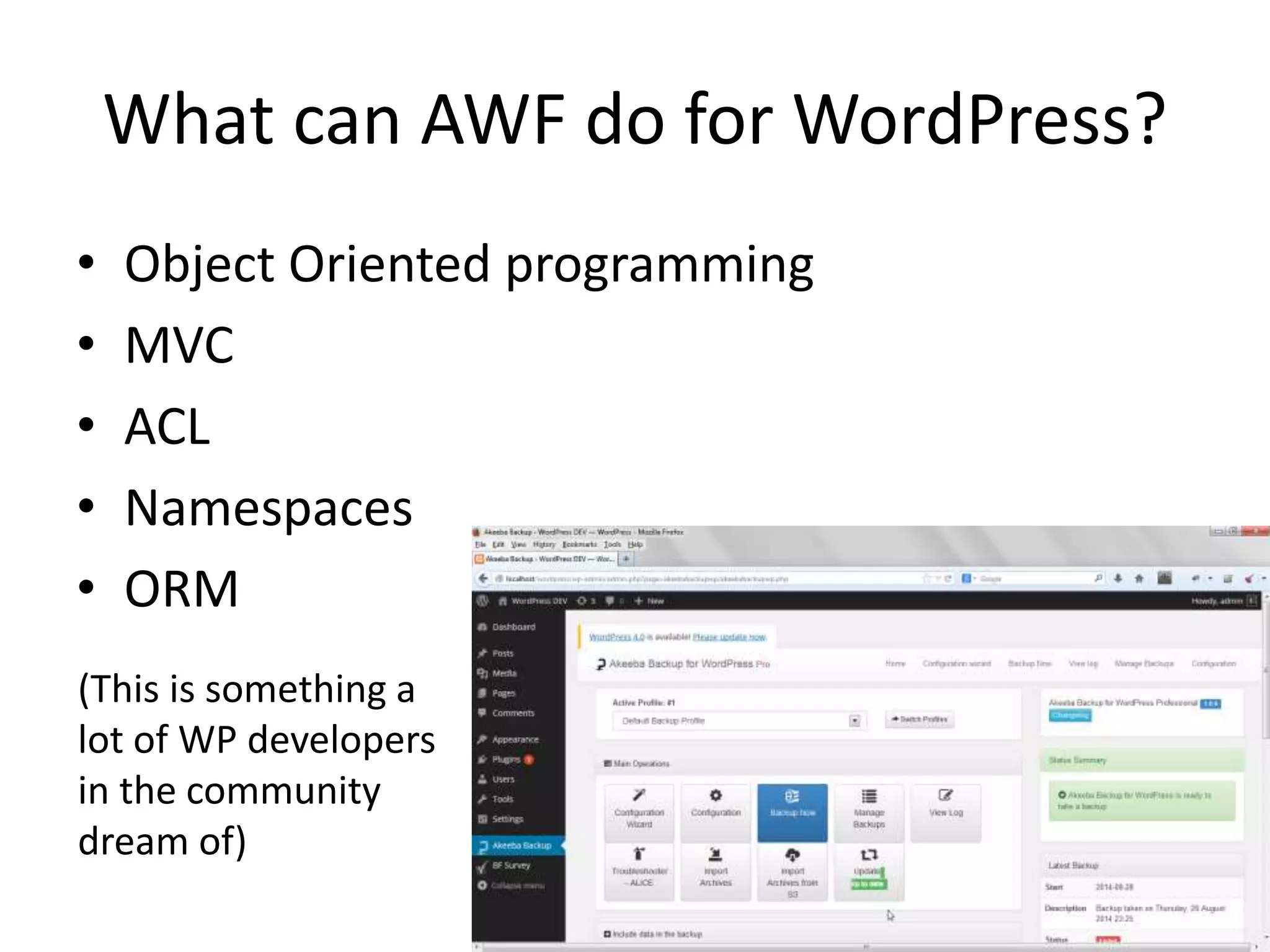Image resolution: width=1270 pixels, height=952 pixels.
Task: Open the New content menu in admin bar
Action: pyautogui.click(x=649, y=601)
